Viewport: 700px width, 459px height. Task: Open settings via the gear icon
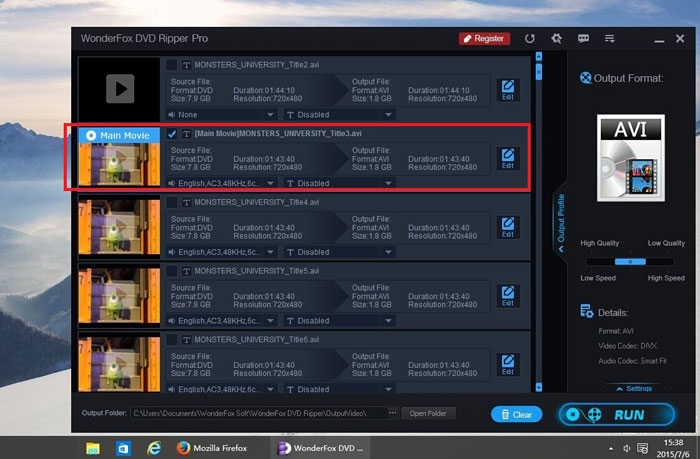pos(556,38)
